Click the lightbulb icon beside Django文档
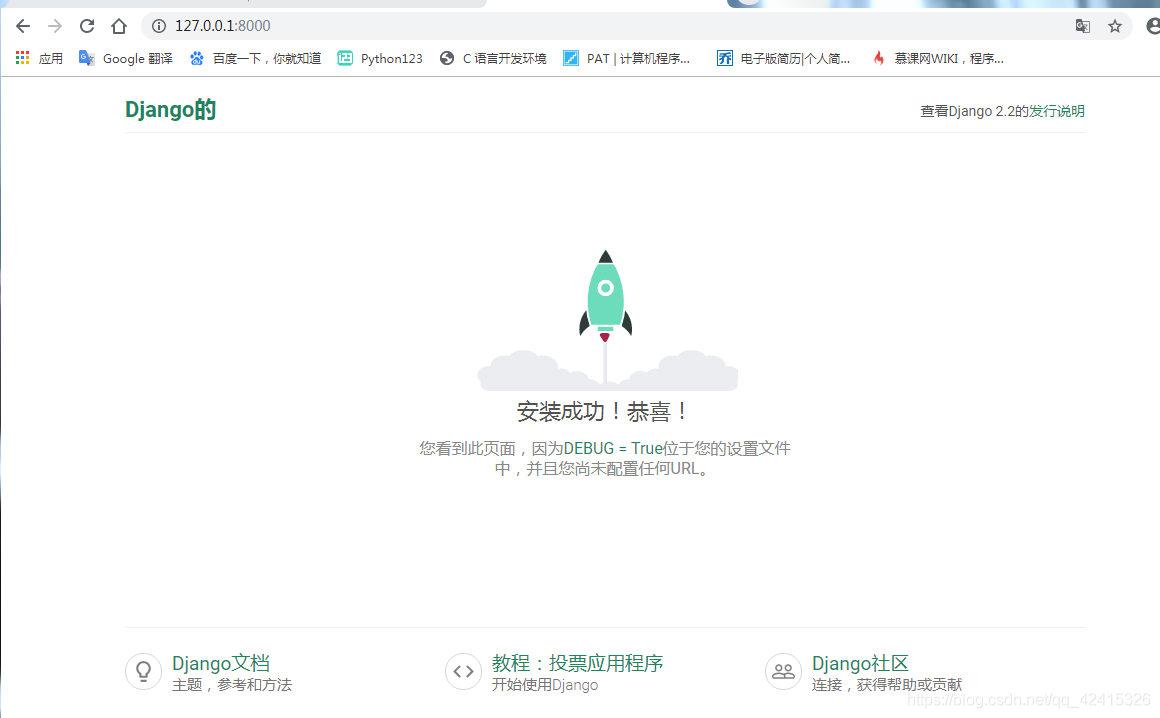The width and height of the screenshot is (1160, 718). (144, 671)
